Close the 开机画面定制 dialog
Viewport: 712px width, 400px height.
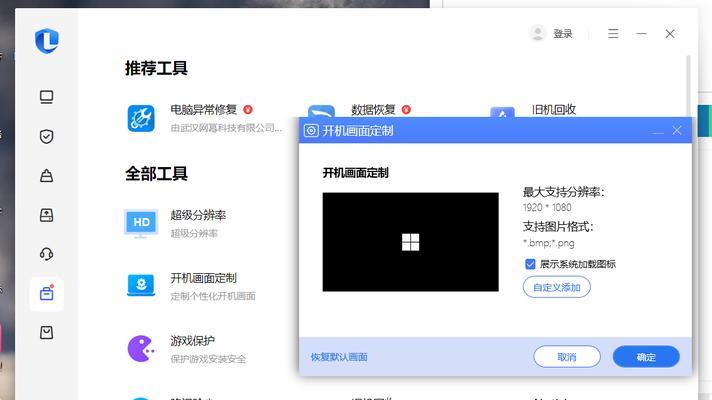(677, 130)
